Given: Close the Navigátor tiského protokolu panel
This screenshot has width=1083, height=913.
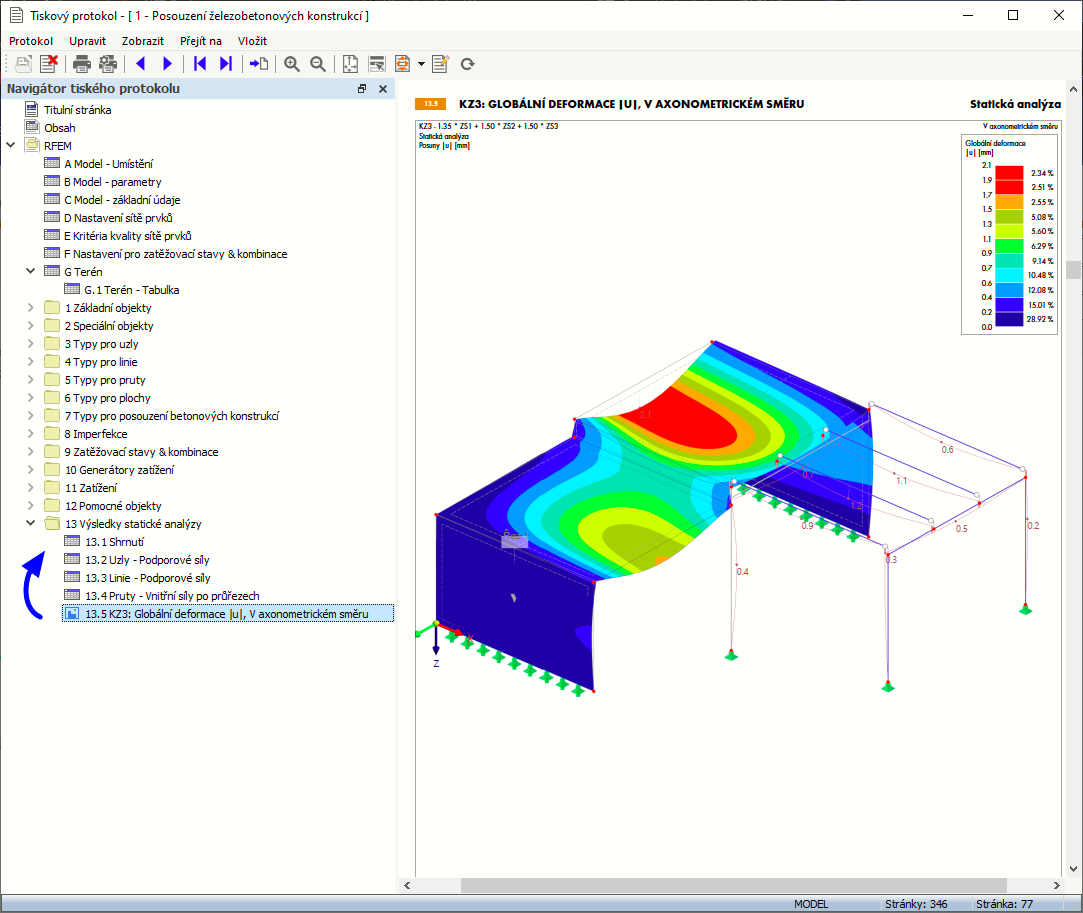Looking at the screenshot, I should pos(383,88).
